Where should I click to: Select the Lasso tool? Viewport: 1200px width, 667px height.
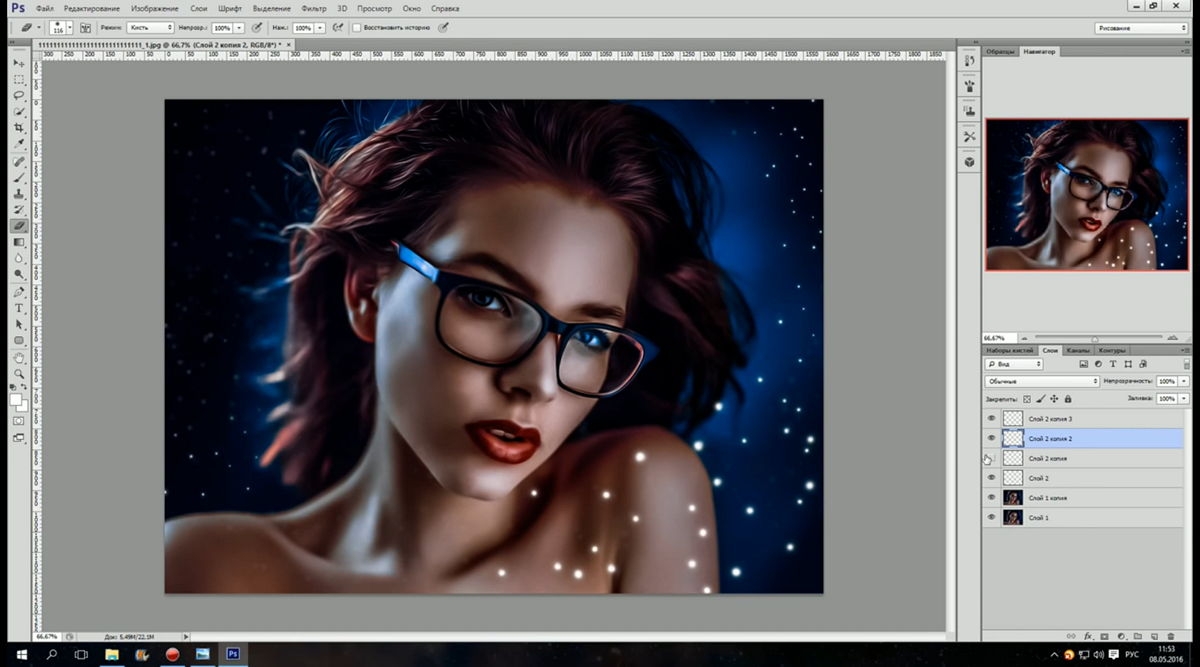pyautogui.click(x=19, y=95)
